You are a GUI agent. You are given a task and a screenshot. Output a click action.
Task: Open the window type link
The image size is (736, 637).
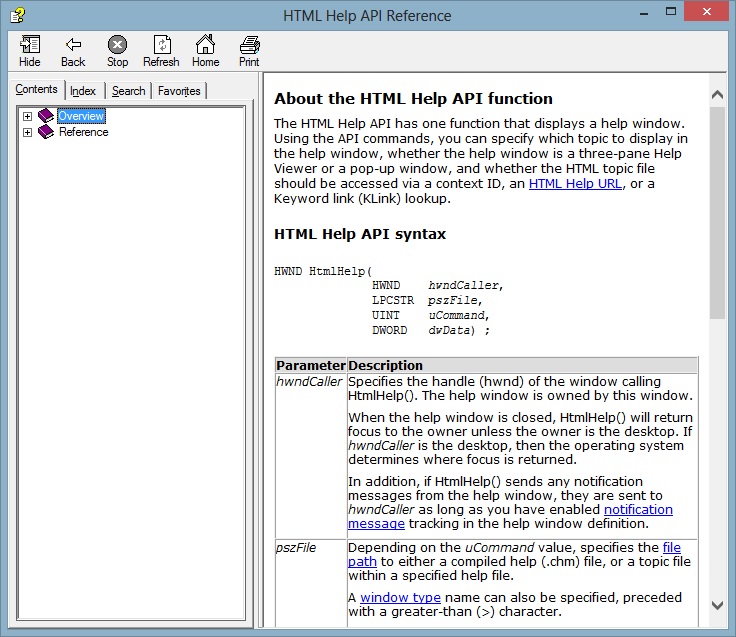click(x=400, y=598)
